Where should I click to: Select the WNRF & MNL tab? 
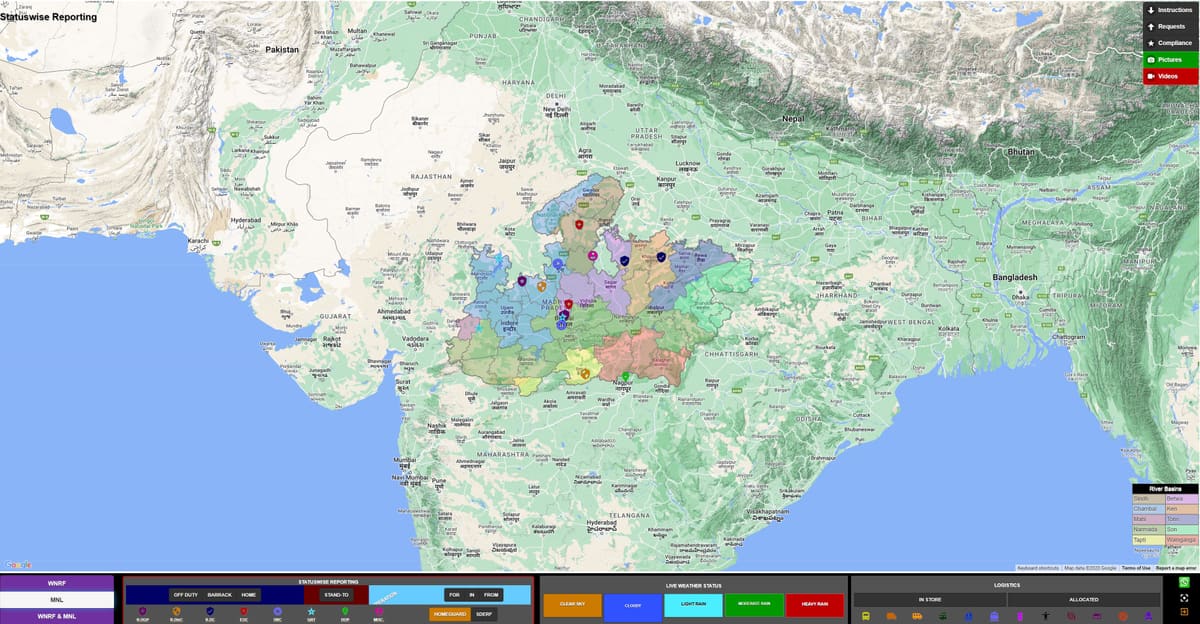coord(57,616)
